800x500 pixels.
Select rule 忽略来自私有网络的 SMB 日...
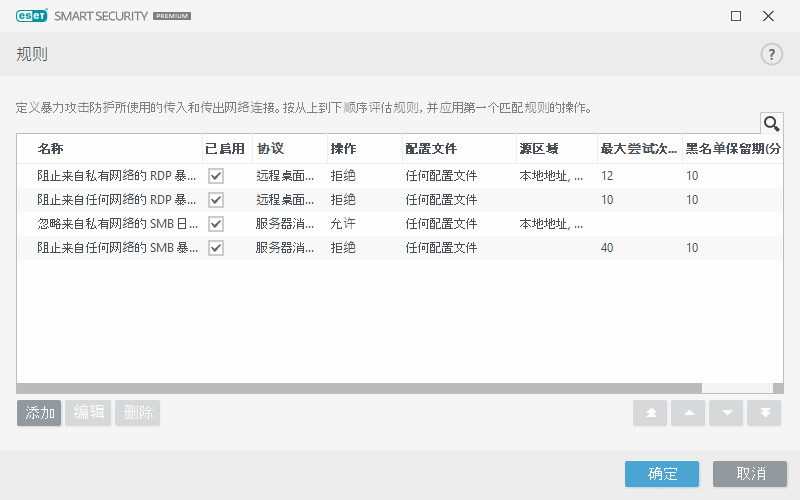click(x=117, y=224)
